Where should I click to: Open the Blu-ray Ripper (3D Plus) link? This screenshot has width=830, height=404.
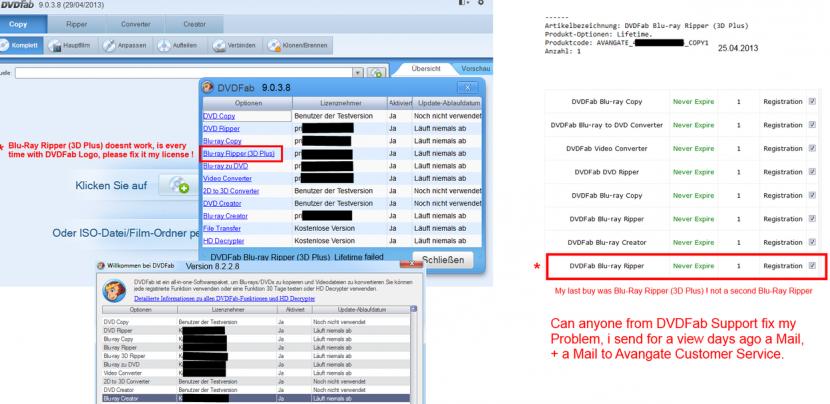coord(239,154)
